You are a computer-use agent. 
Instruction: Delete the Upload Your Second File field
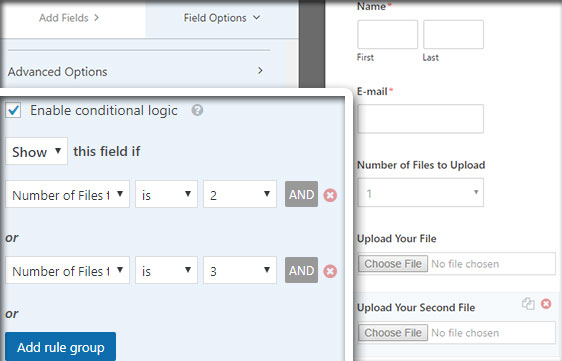tap(546, 304)
